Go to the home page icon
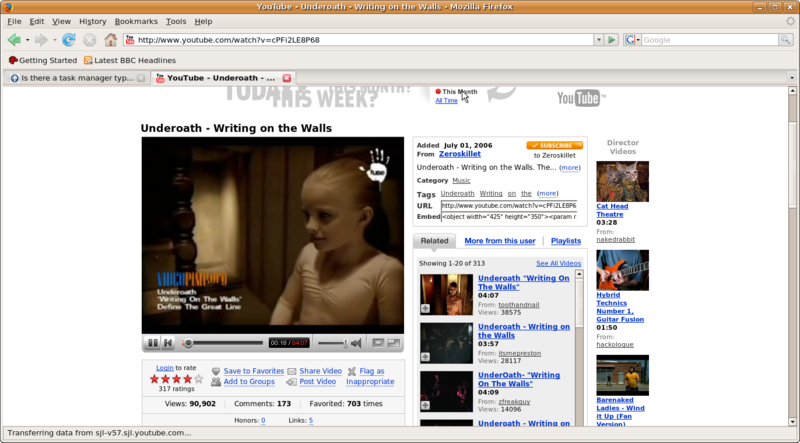Screen dimensions: 800x443 [x=111, y=40]
